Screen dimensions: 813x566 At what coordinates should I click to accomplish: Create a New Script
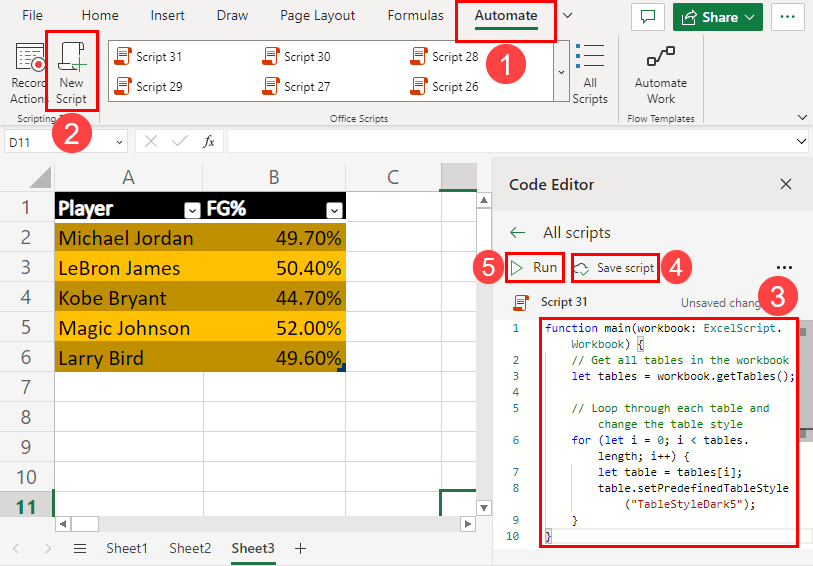[72, 72]
